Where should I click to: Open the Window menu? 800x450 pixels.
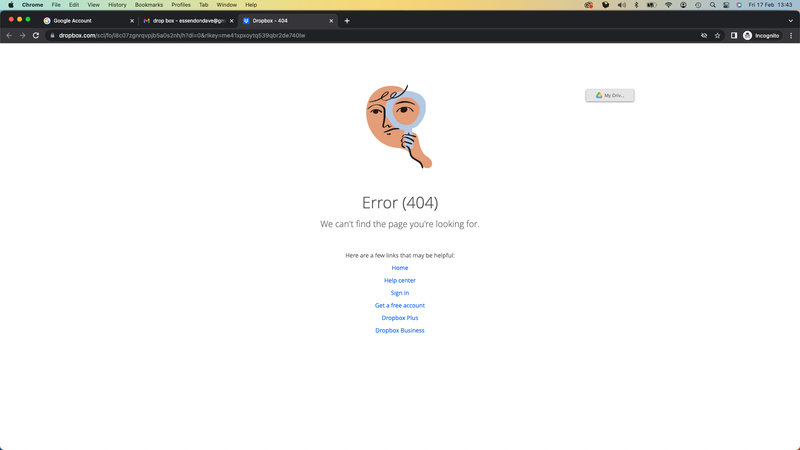pos(227,5)
